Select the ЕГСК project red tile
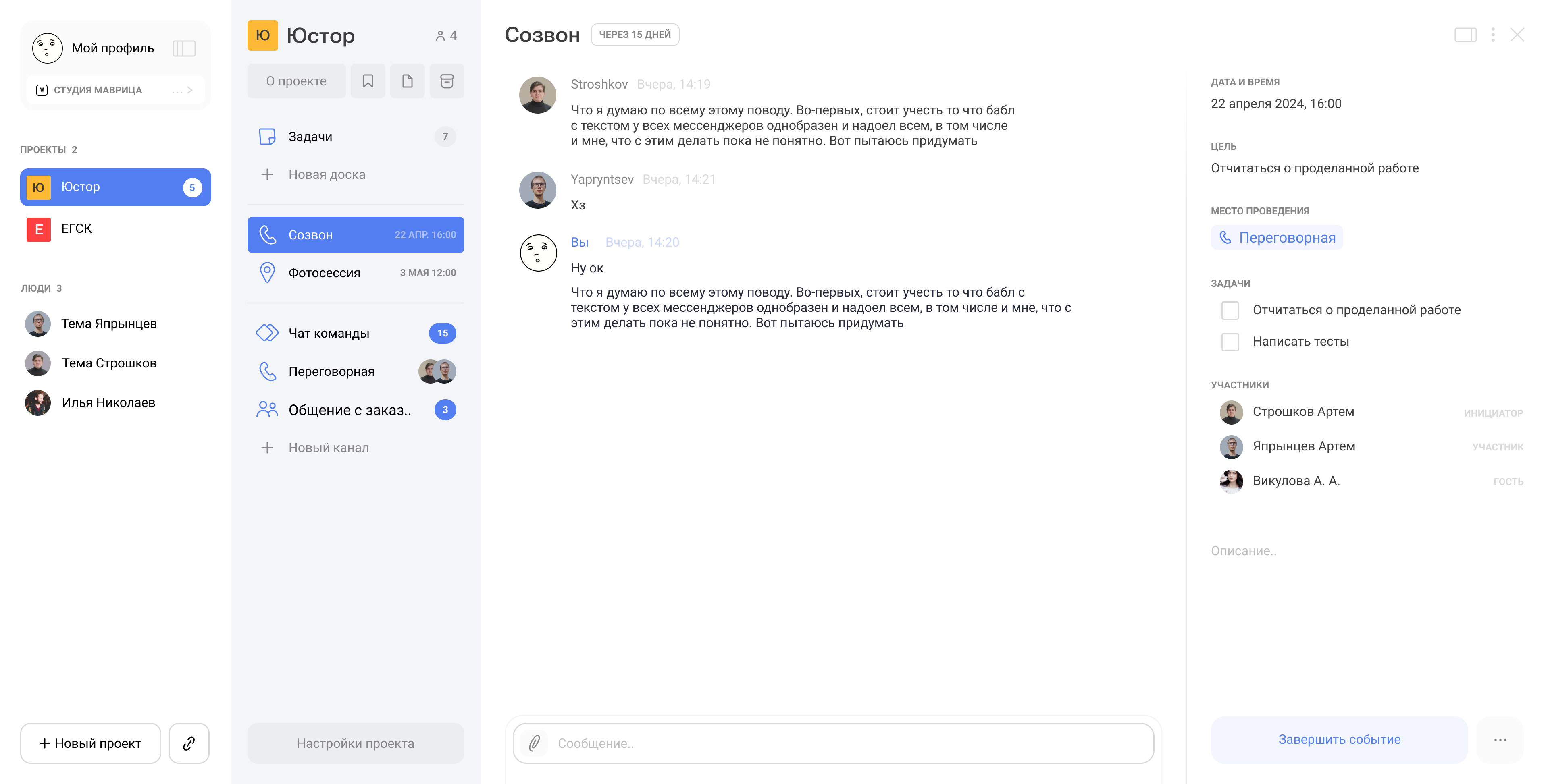 click(38, 229)
